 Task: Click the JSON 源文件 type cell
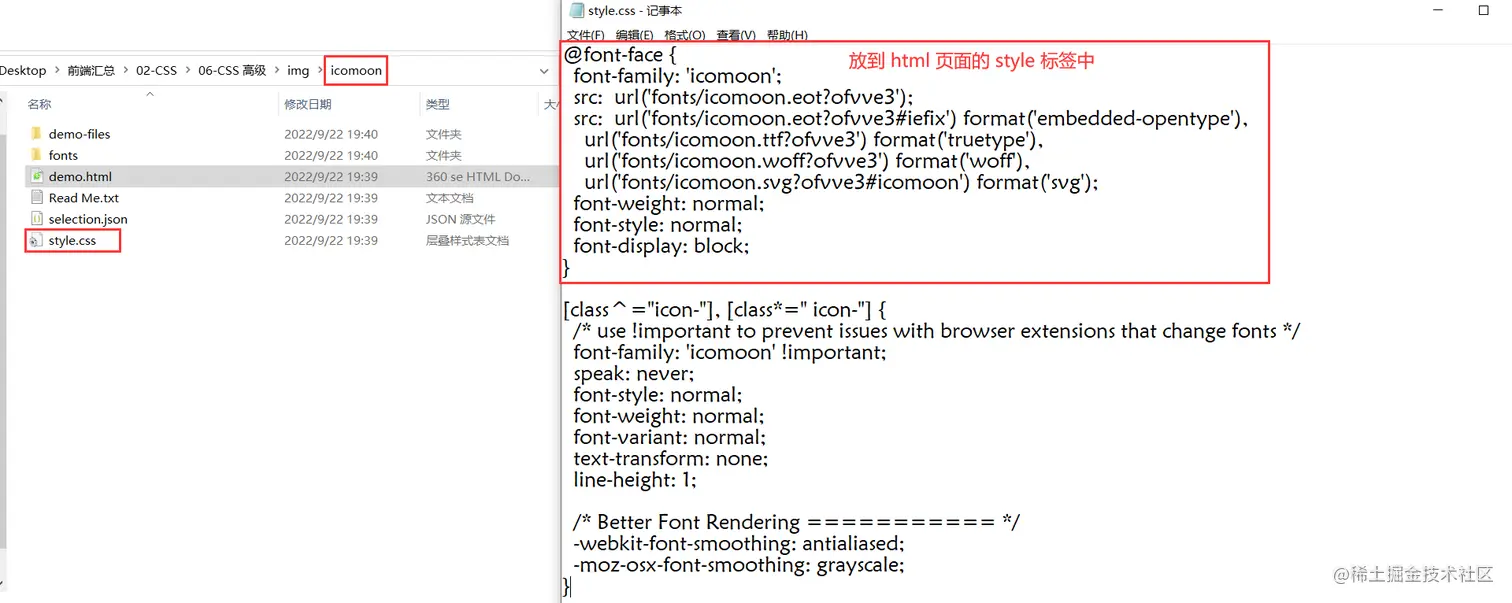[x=460, y=219]
